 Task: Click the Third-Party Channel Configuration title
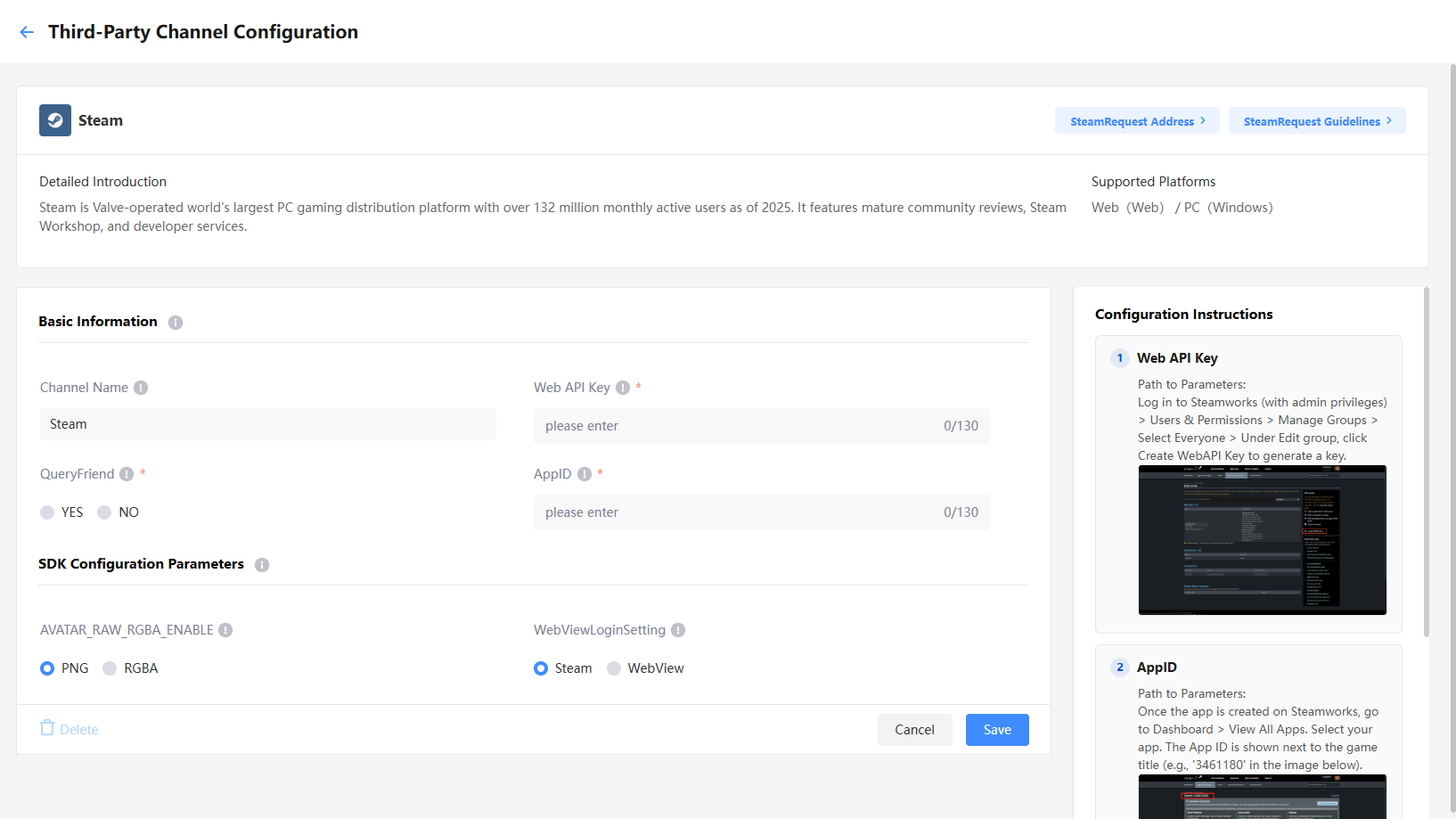(x=203, y=32)
